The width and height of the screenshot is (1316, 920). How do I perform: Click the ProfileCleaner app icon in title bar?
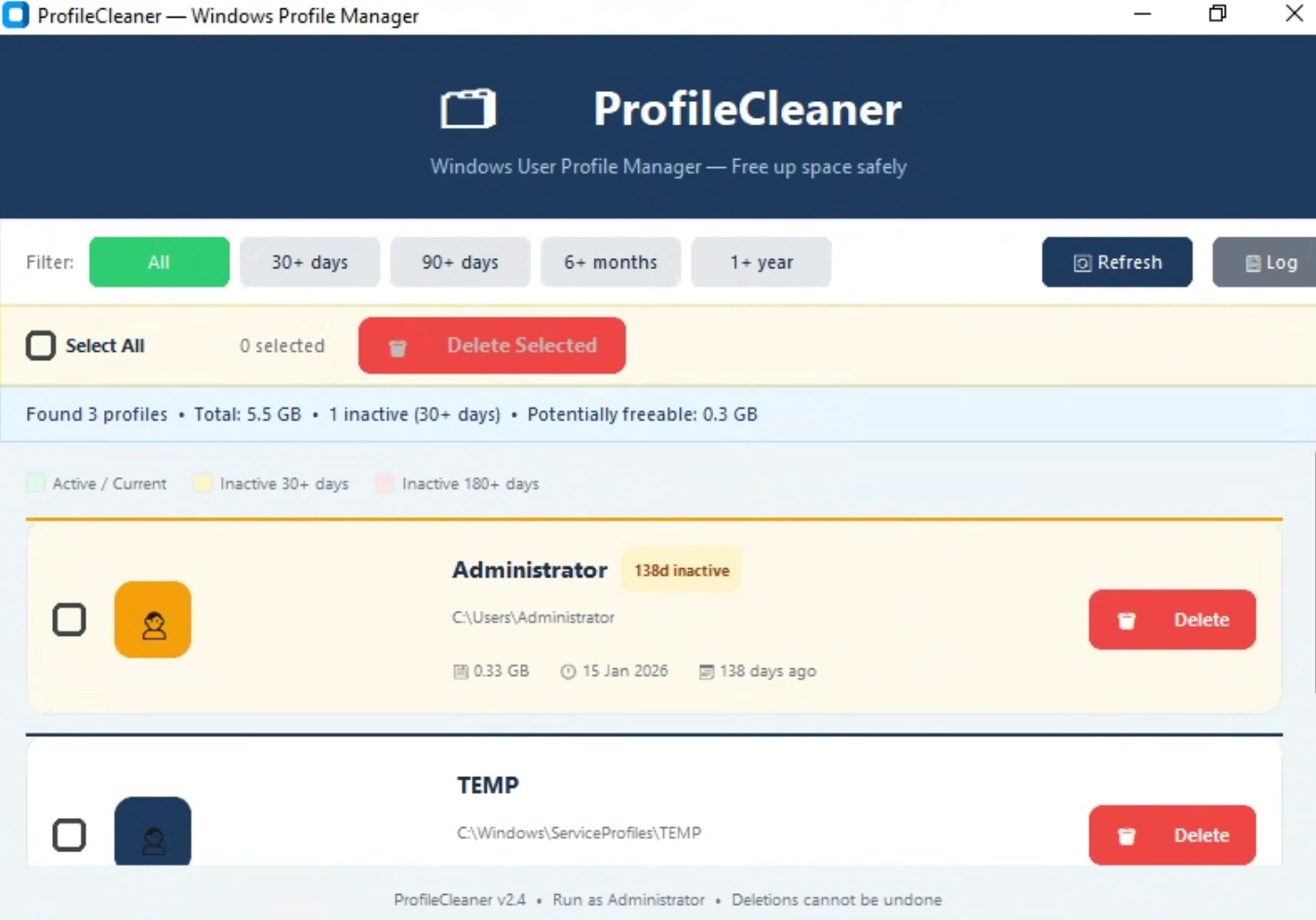click(x=16, y=15)
